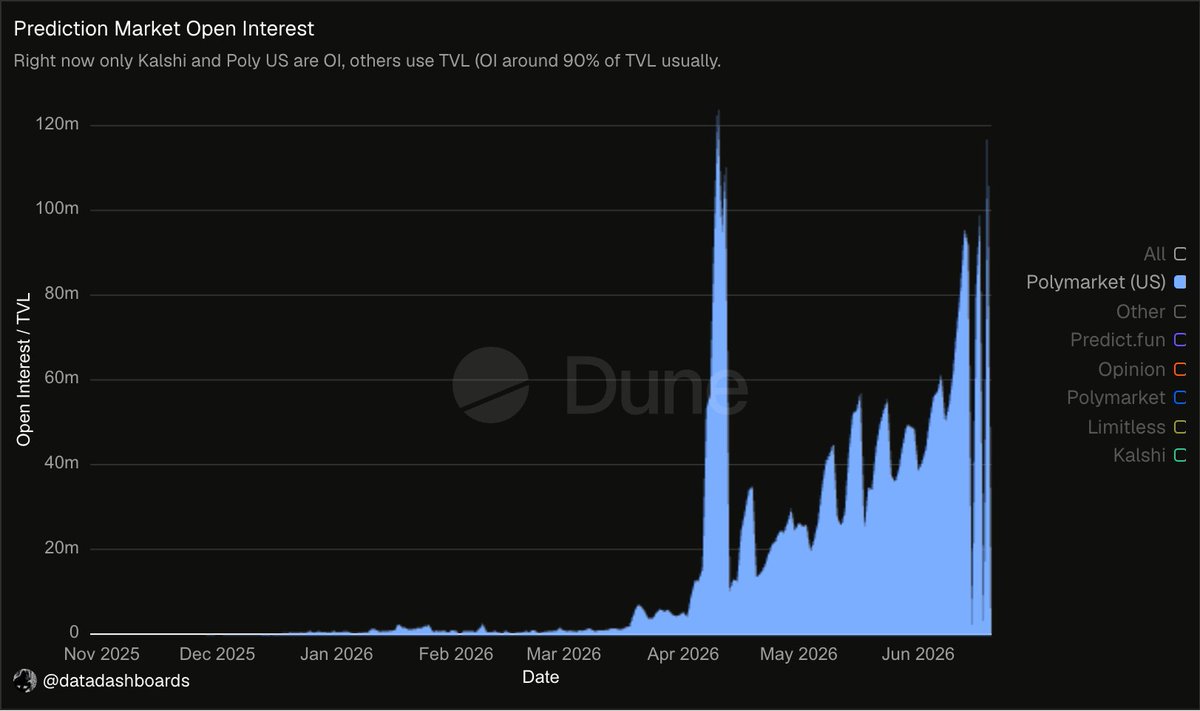
Task: Toggle the Predict.fun legend box
Action: tap(1180, 341)
